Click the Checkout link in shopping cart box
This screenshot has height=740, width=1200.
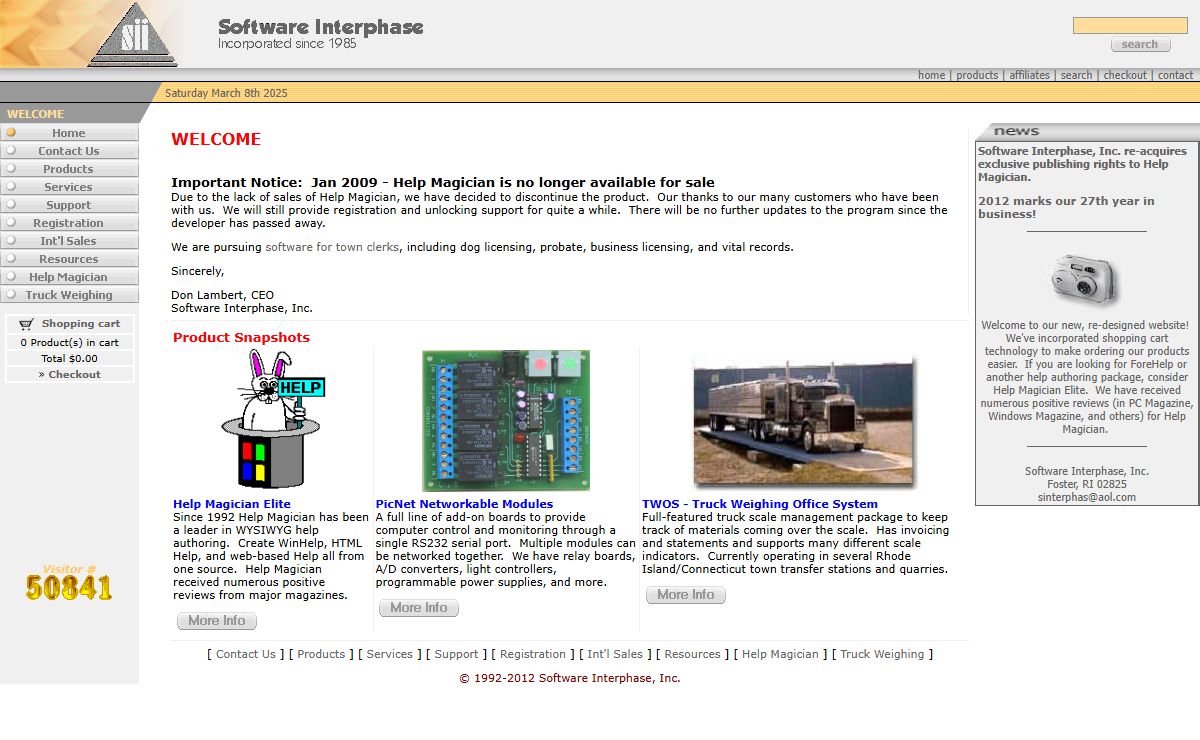coord(74,374)
